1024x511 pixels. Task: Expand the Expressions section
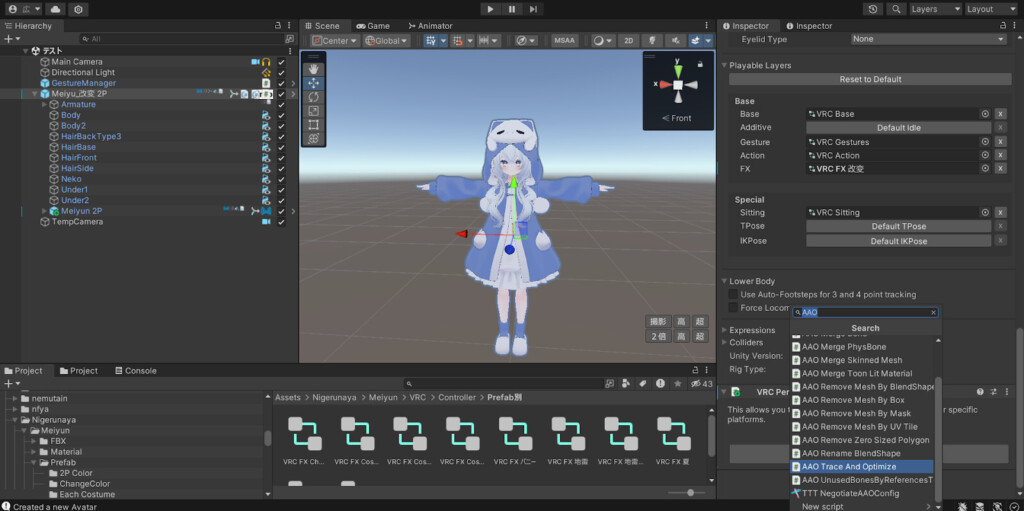724,330
